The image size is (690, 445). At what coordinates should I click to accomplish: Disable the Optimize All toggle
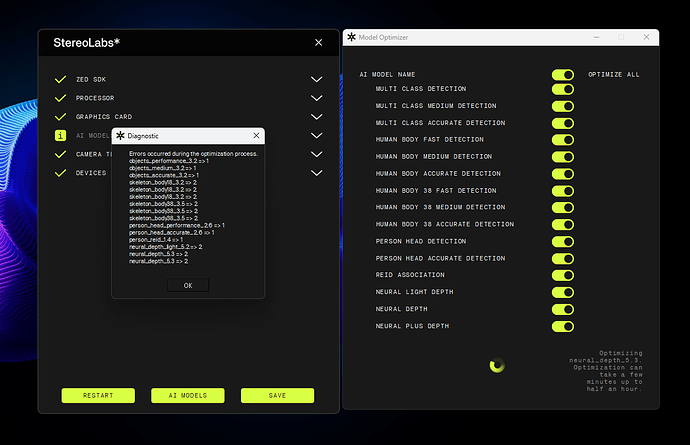562,74
